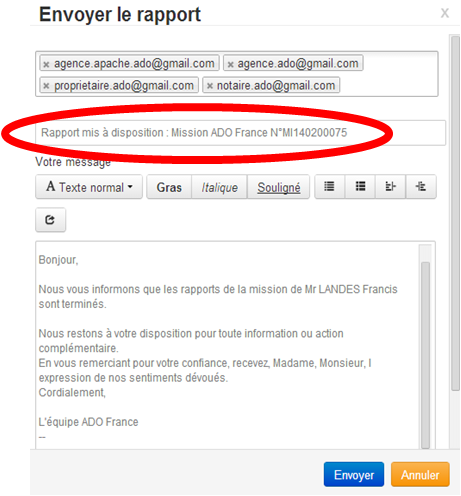Close the Envoyer le rapport dialog

[445, 13]
